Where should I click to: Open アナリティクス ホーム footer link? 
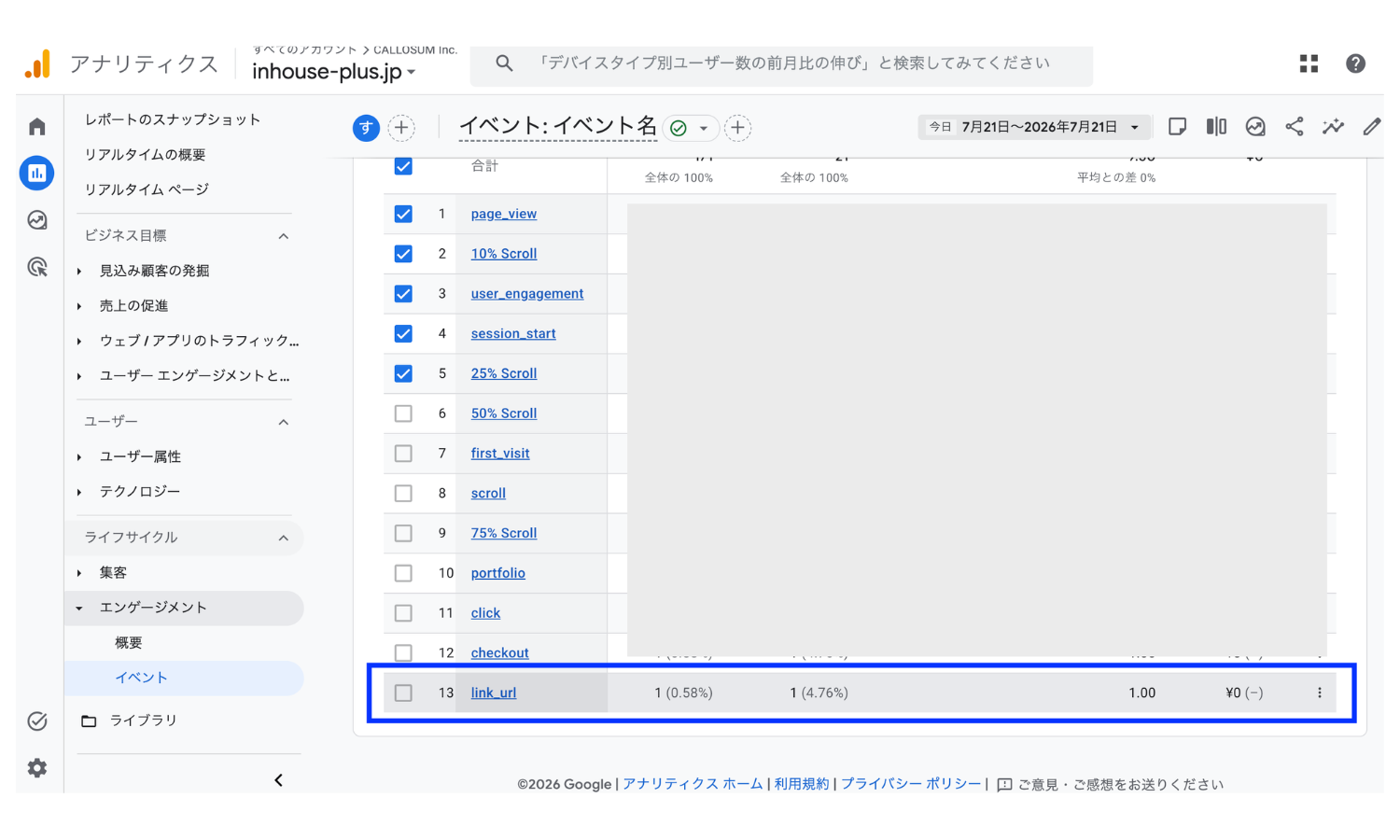point(693,784)
